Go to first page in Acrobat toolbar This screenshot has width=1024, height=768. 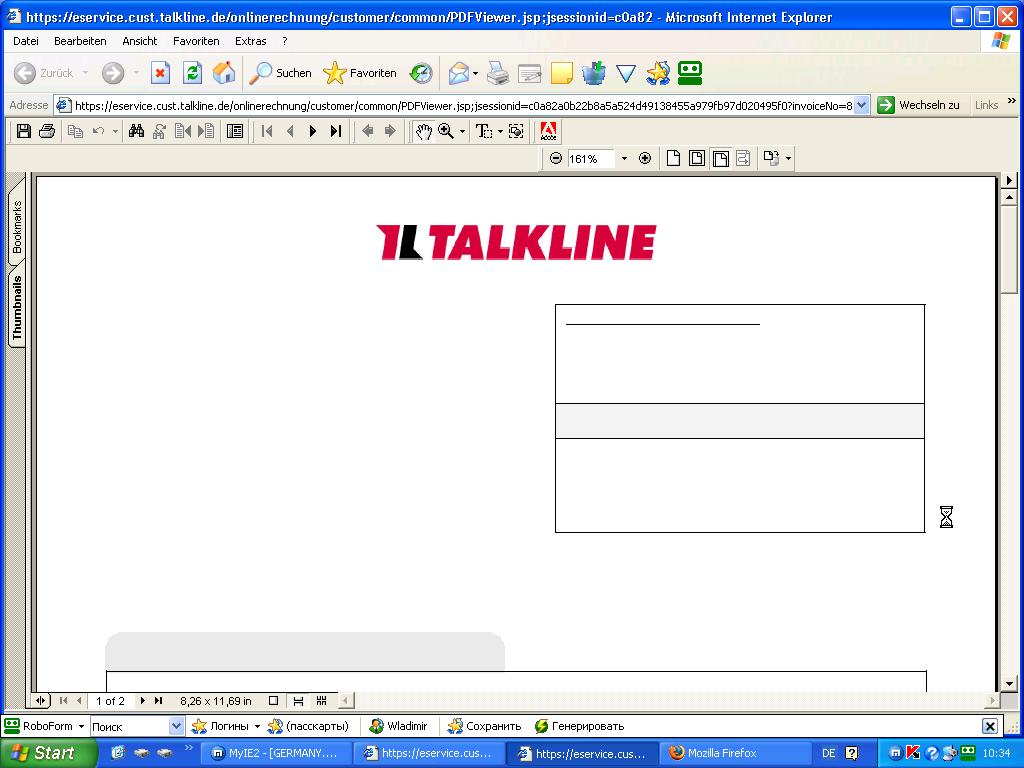tap(266, 131)
